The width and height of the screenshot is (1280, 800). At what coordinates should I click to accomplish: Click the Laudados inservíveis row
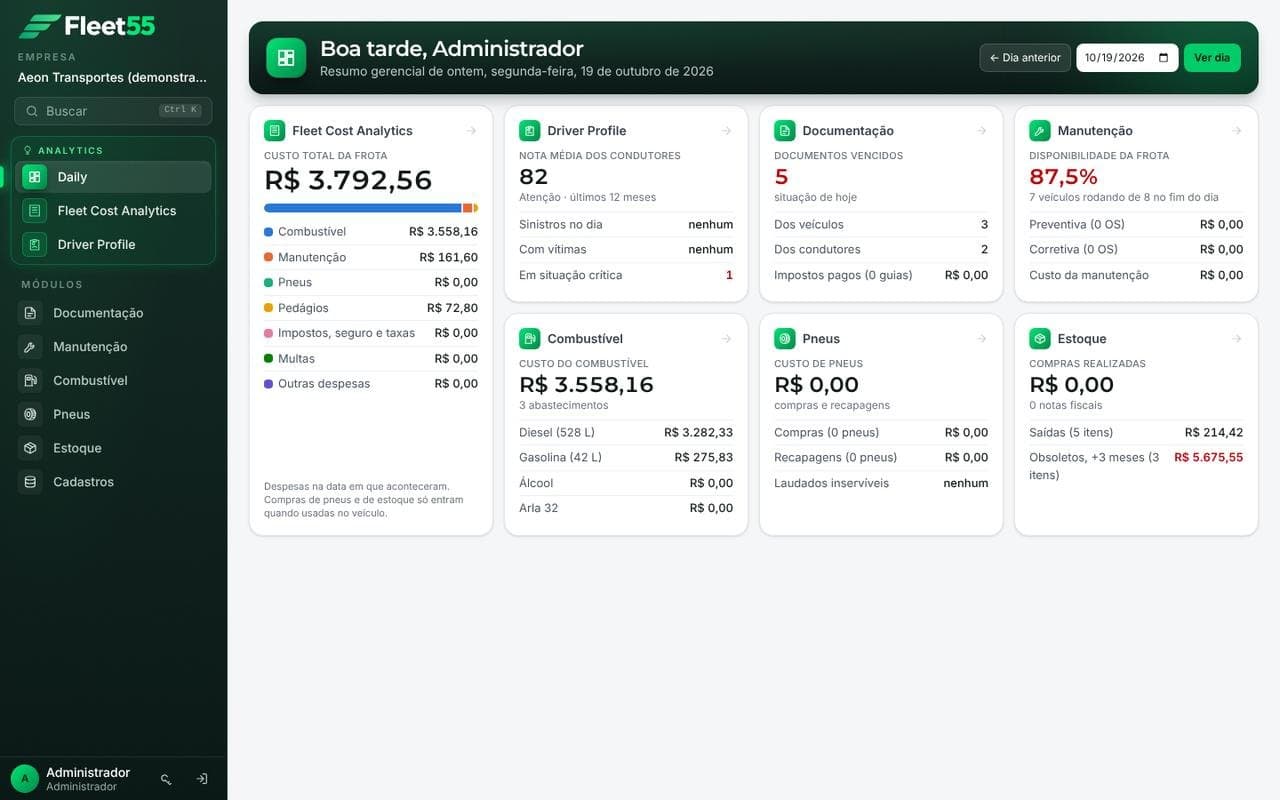tap(881, 483)
